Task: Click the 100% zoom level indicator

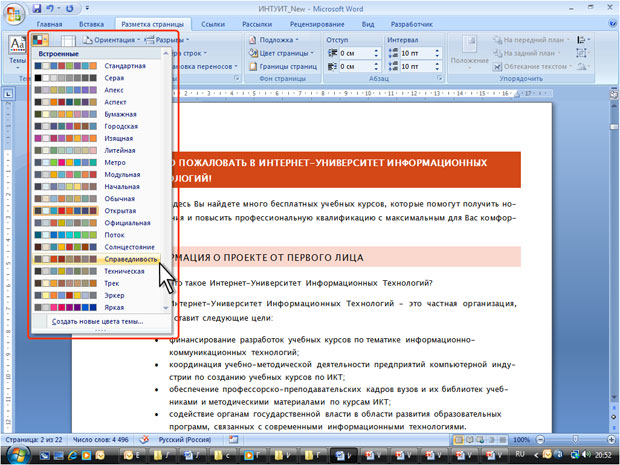Action: (x=521, y=440)
